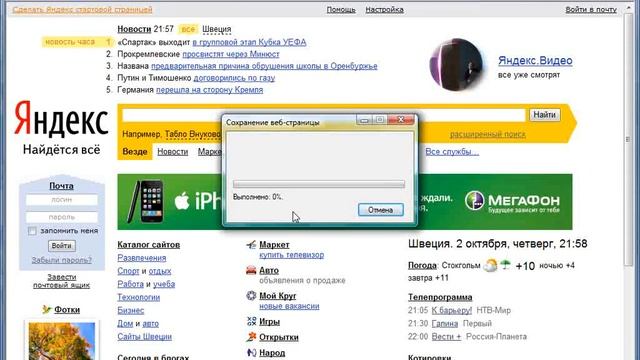This screenshot has height=360, width=640.
Task: Click the Открытки icon
Action: [x=251, y=337]
